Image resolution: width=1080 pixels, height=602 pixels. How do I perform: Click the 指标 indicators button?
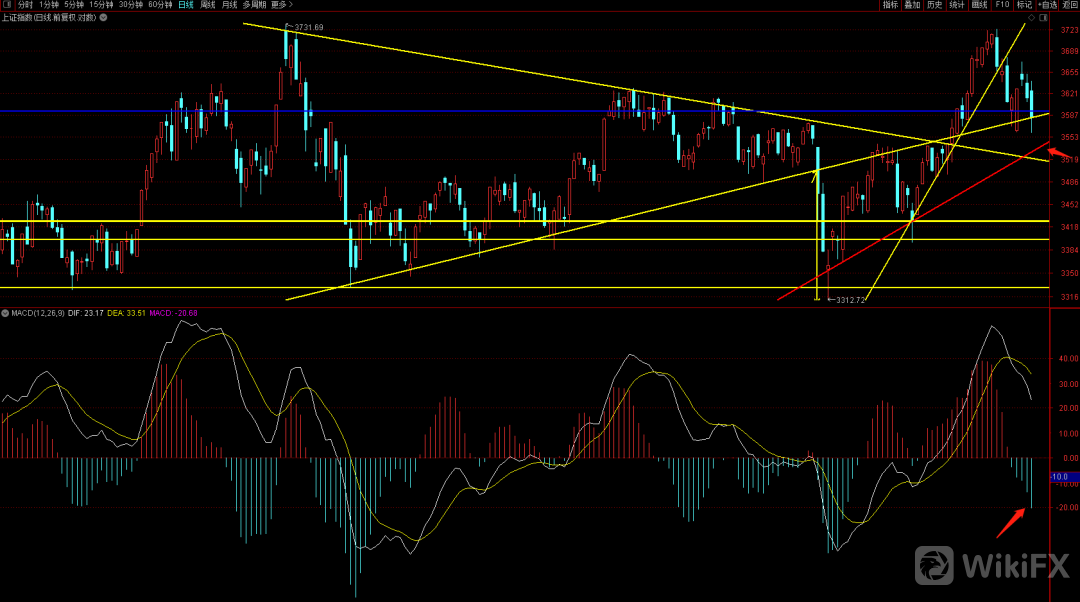tap(890, 5)
